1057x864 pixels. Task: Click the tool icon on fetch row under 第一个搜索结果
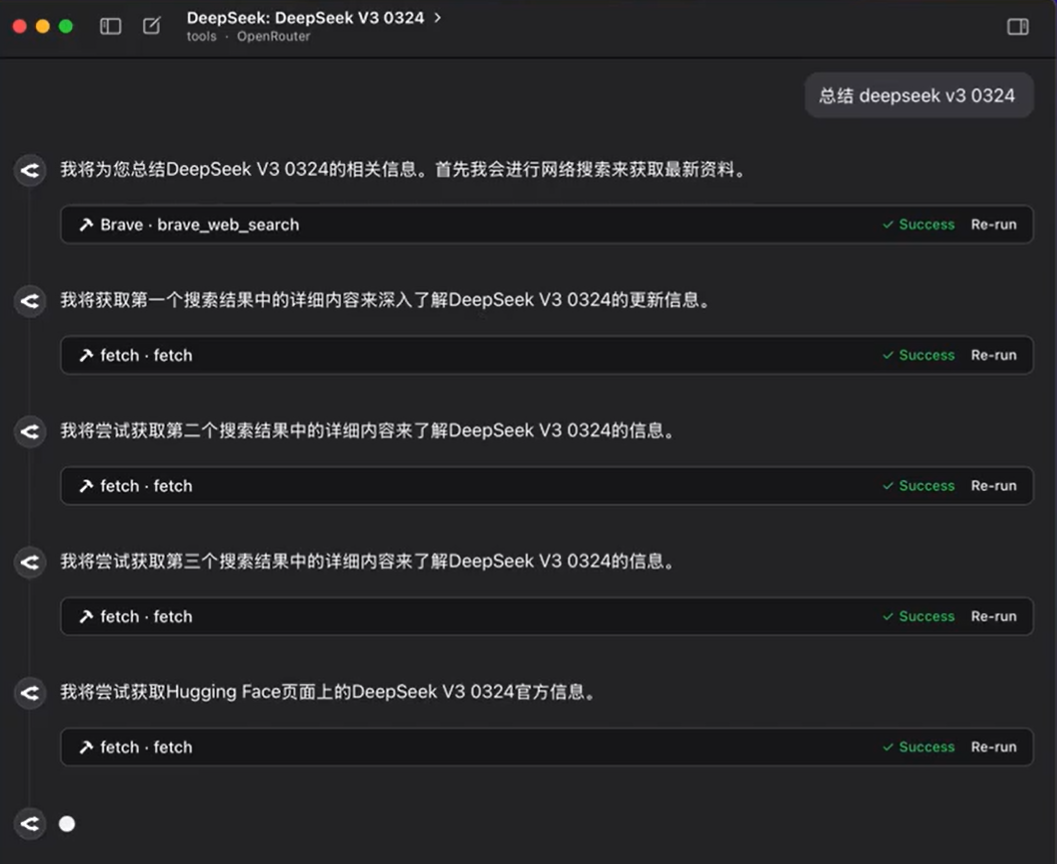(86, 355)
